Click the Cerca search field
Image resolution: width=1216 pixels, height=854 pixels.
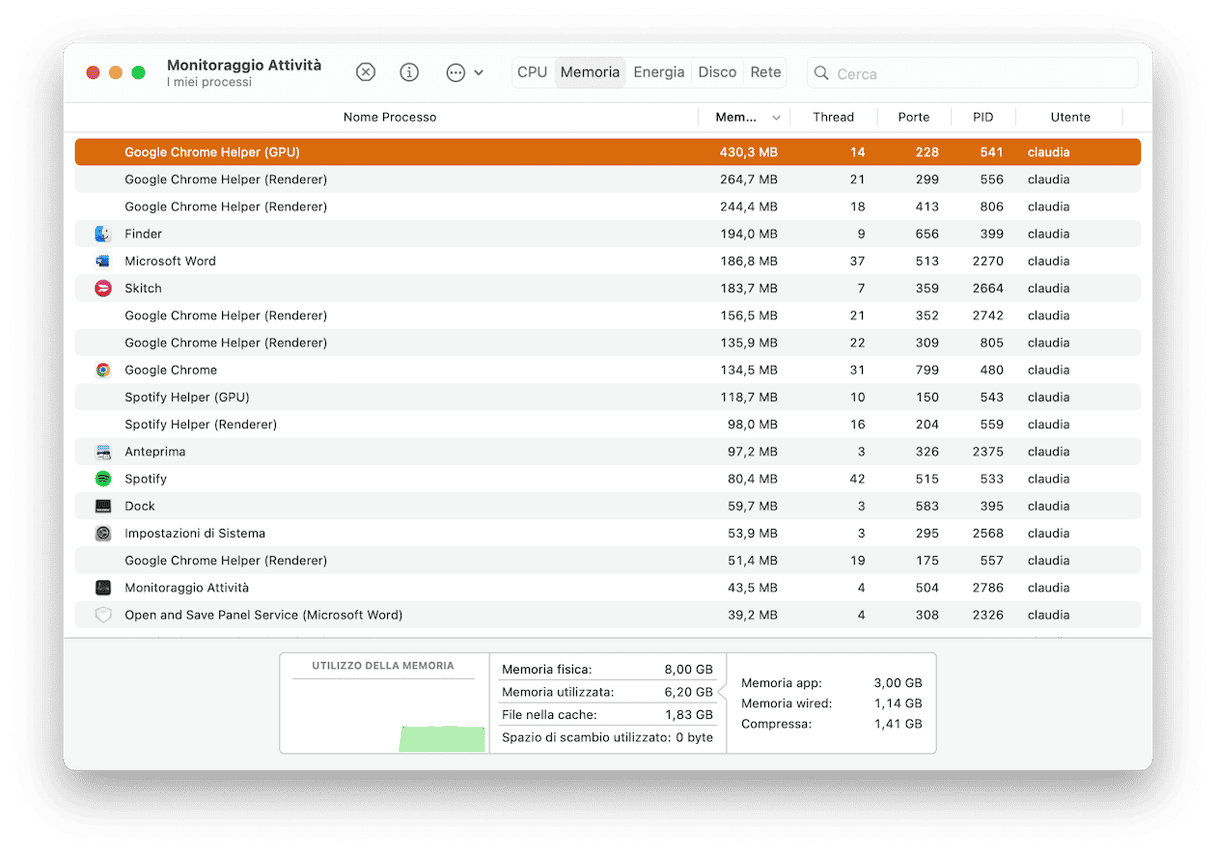click(x=980, y=73)
